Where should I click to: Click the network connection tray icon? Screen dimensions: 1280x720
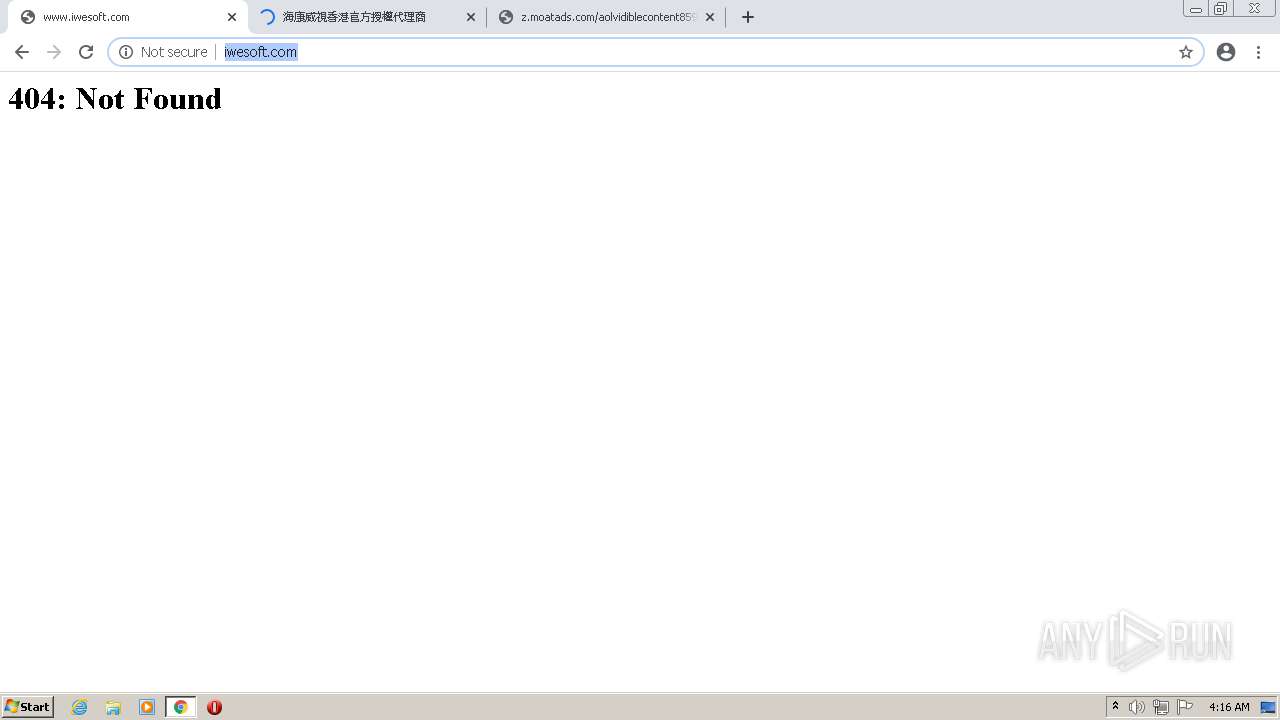1161,707
